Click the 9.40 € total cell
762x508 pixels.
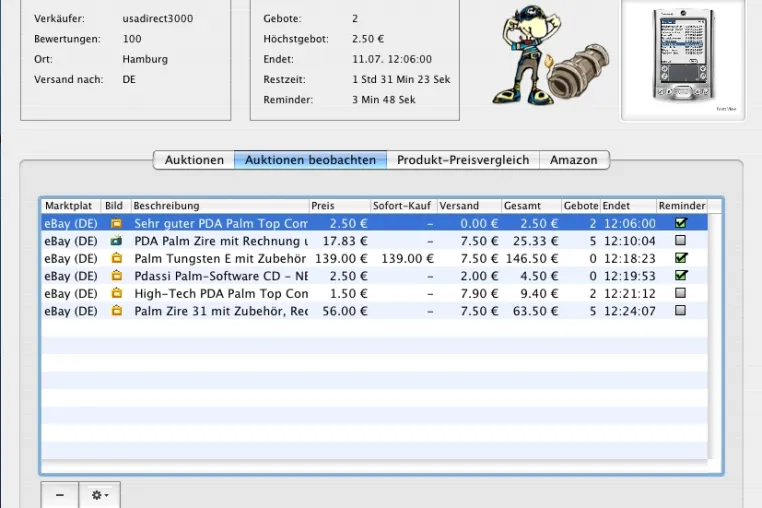[x=539, y=294]
